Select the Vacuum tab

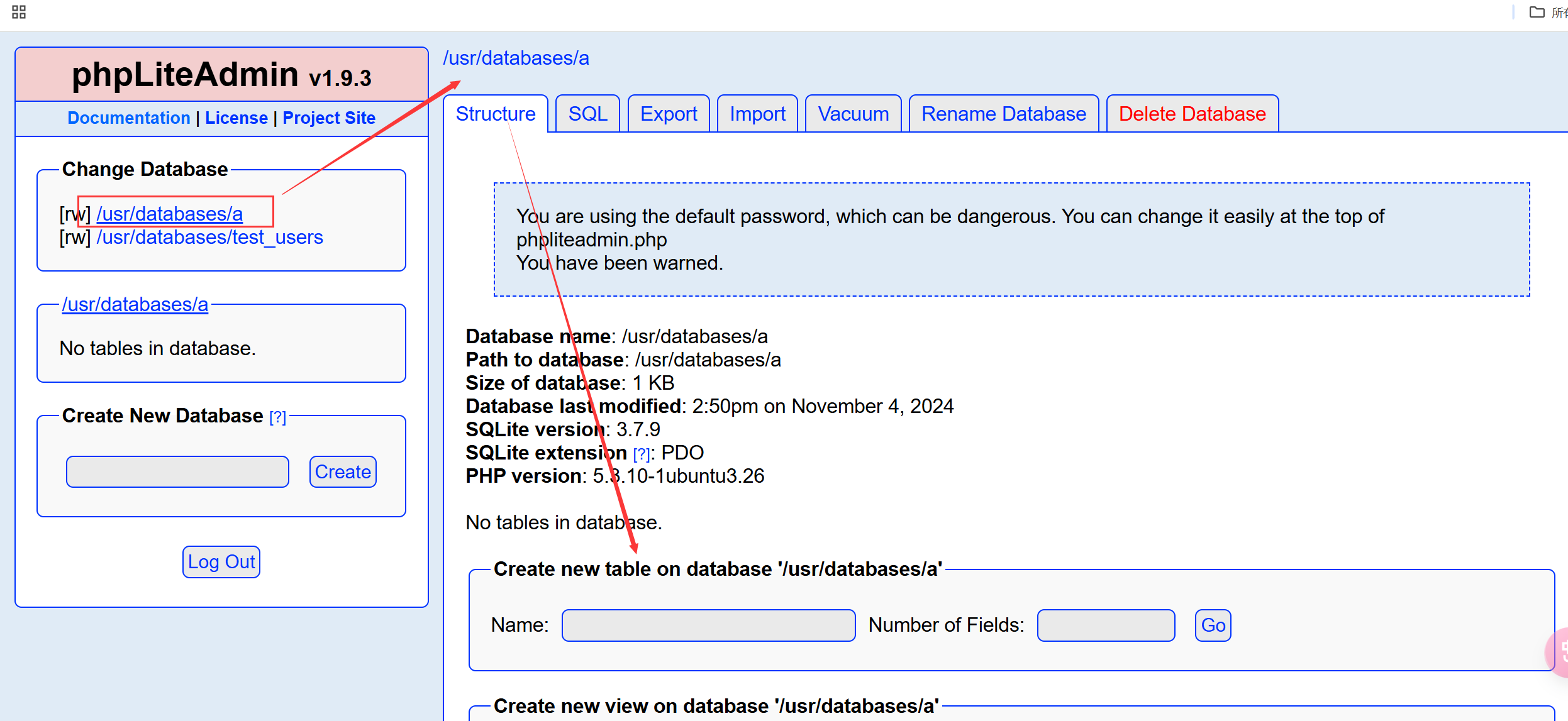(x=854, y=114)
